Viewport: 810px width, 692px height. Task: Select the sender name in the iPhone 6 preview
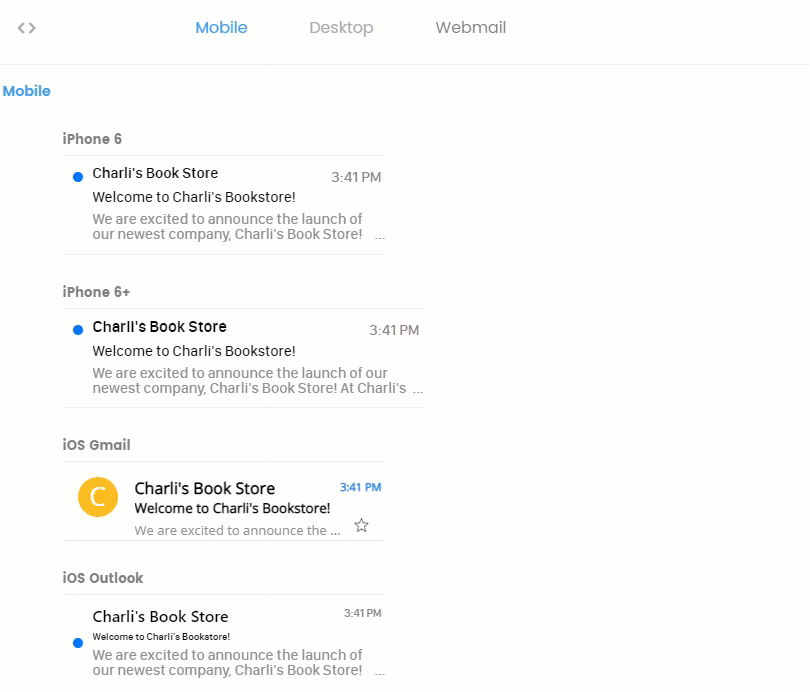[x=155, y=173]
